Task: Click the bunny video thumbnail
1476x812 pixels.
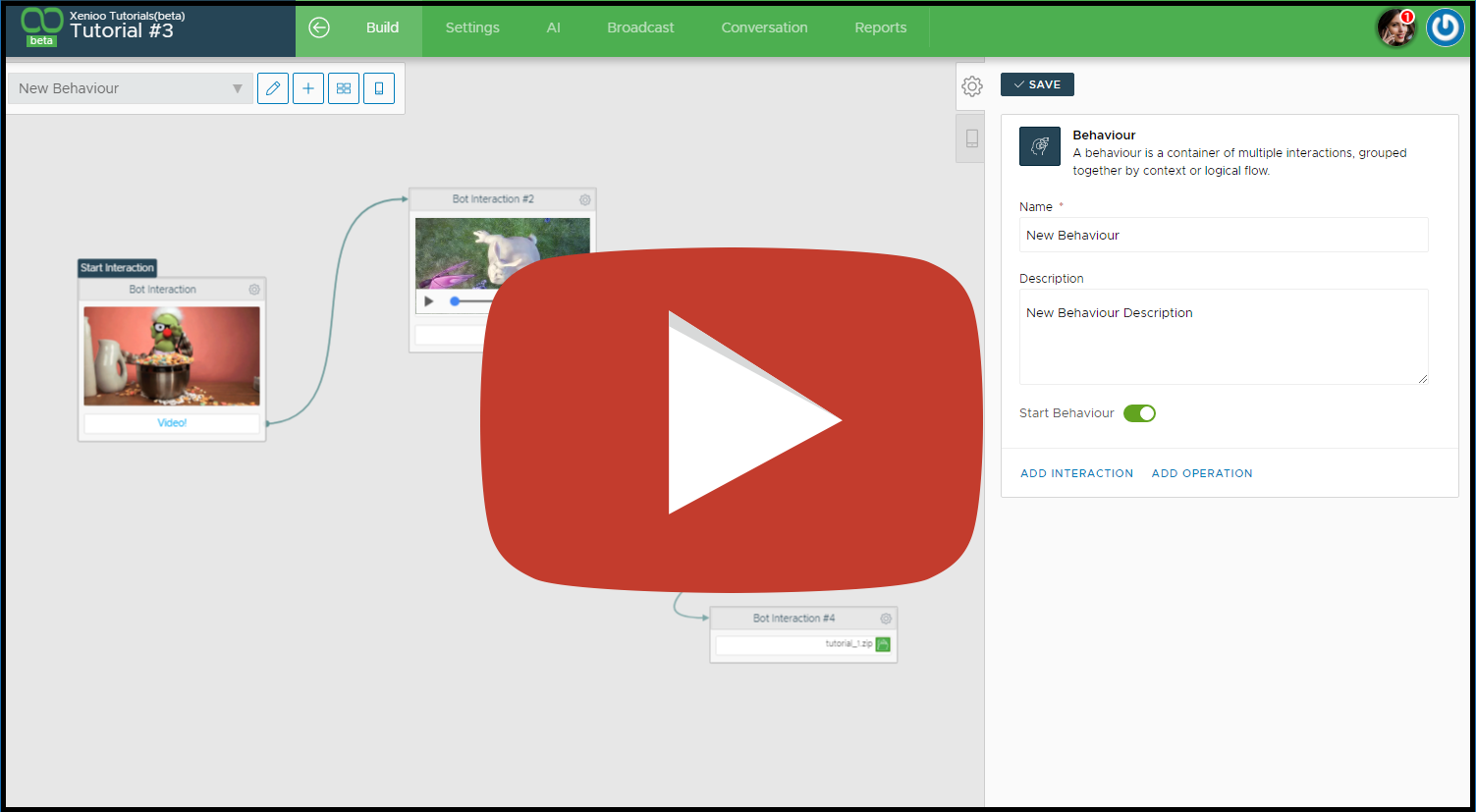Action: coord(503,253)
